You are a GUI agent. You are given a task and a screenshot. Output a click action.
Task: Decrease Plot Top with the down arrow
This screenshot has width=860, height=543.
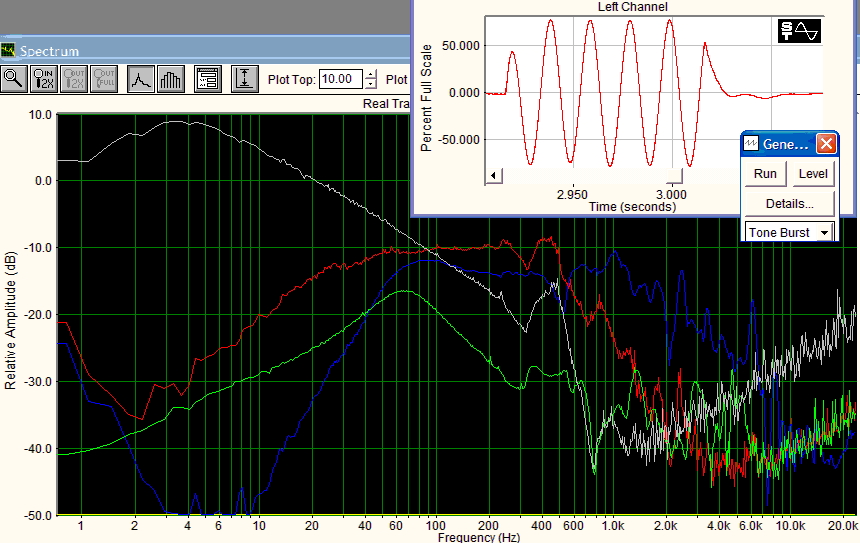pos(371,84)
